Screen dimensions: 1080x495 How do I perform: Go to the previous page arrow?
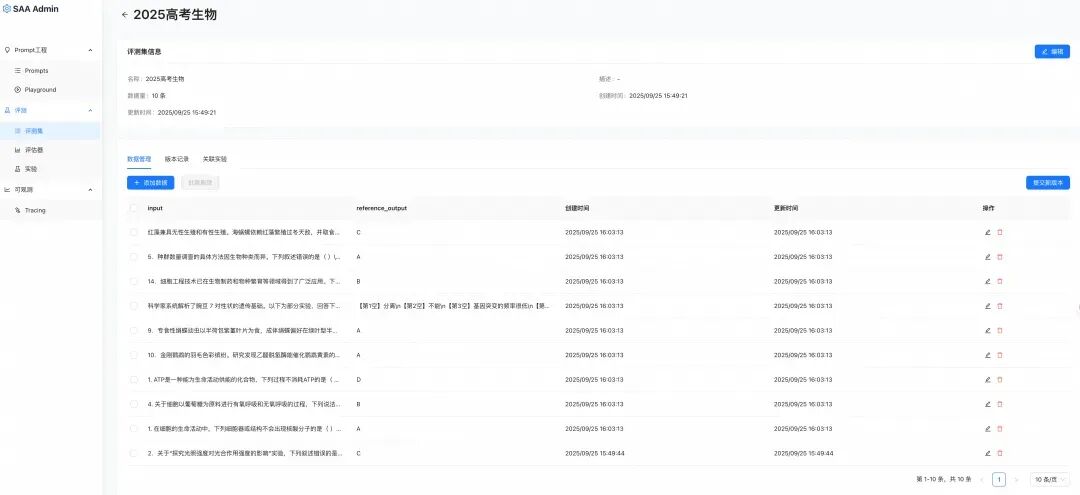pyautogui.click(x=982, y=479)
